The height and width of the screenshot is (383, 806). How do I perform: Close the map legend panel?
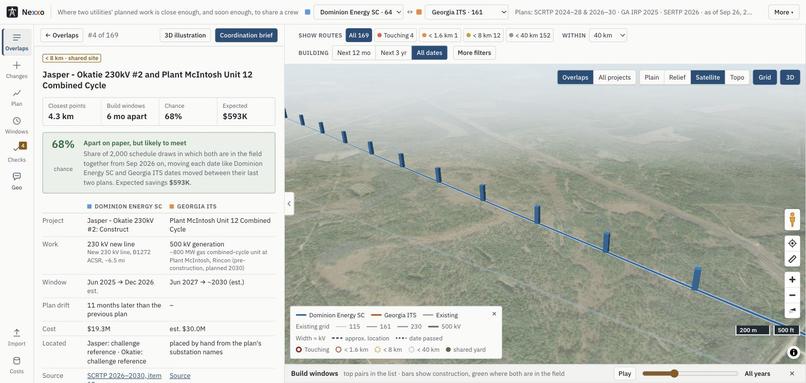click(x=494, y=314)
